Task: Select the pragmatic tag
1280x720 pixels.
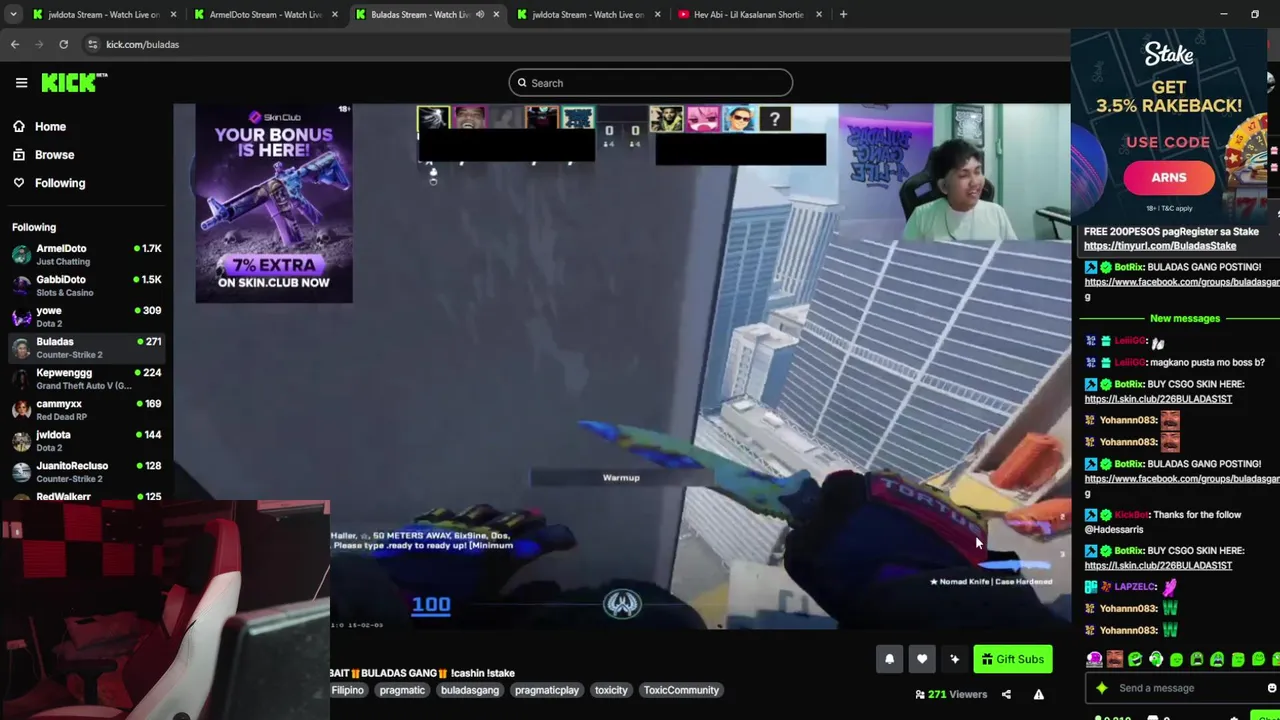Action: 402,690
